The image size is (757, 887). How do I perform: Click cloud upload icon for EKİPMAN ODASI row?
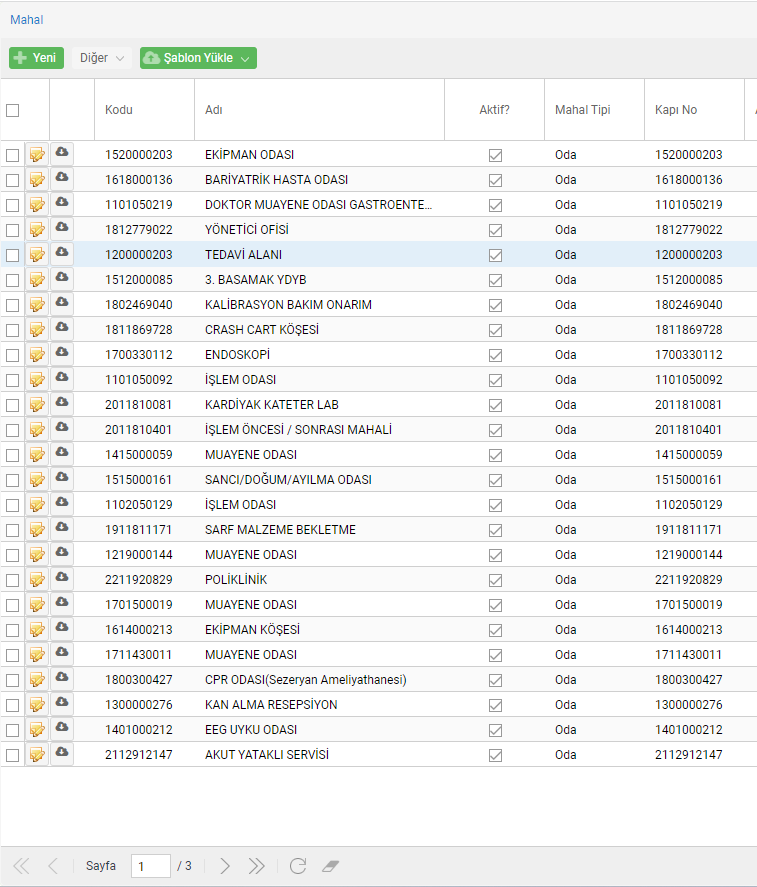(62, 152)
